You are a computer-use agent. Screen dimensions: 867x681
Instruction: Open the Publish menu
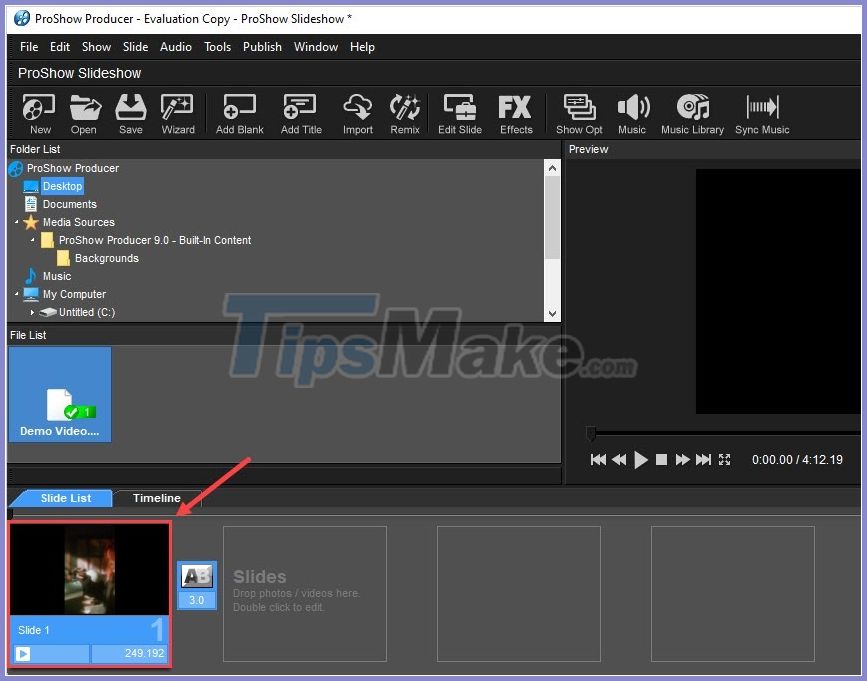coord(262,46)
